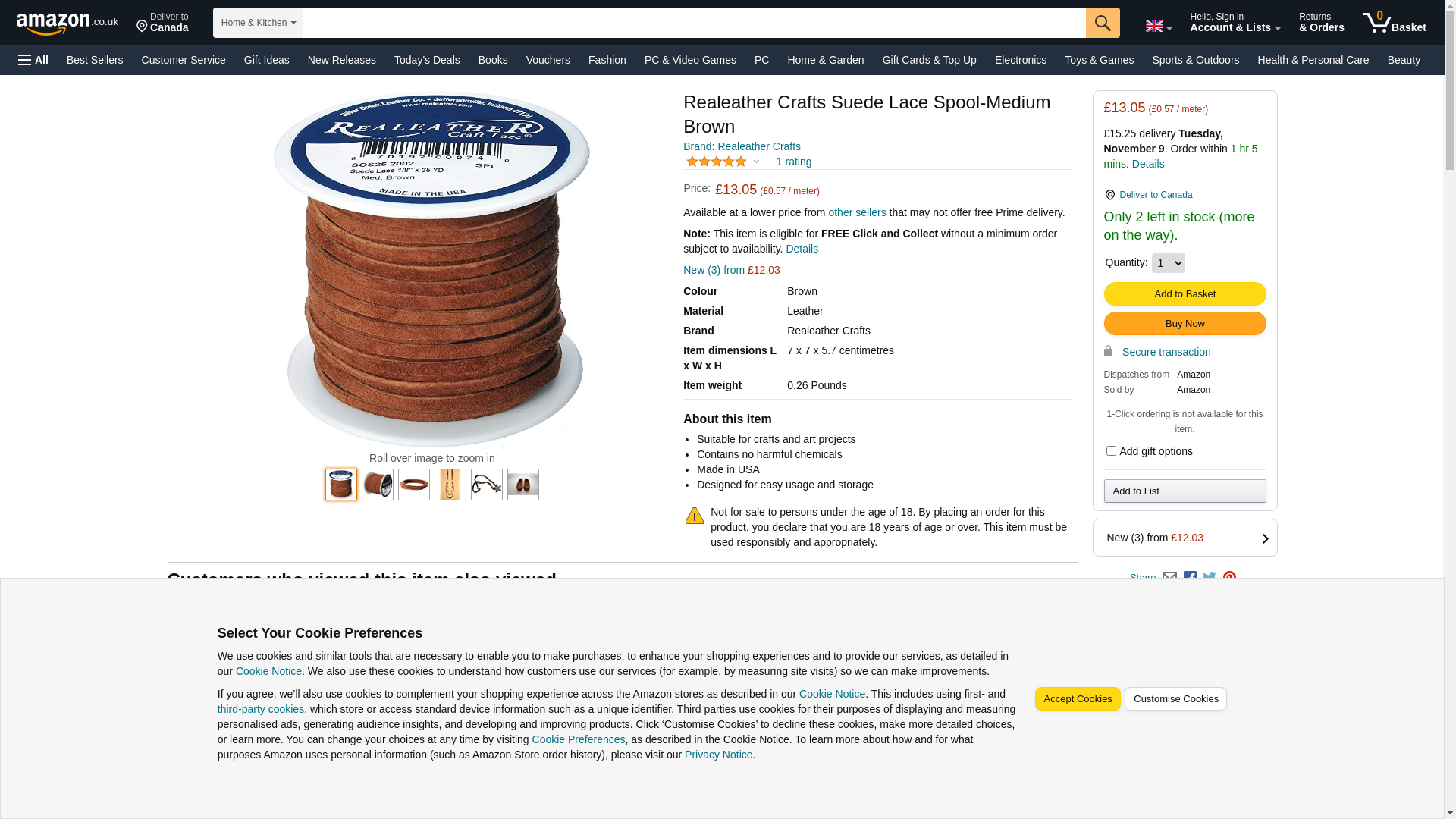Go to Best Sellers menu item
The image size is (1456, 819).
click(95, 60)
